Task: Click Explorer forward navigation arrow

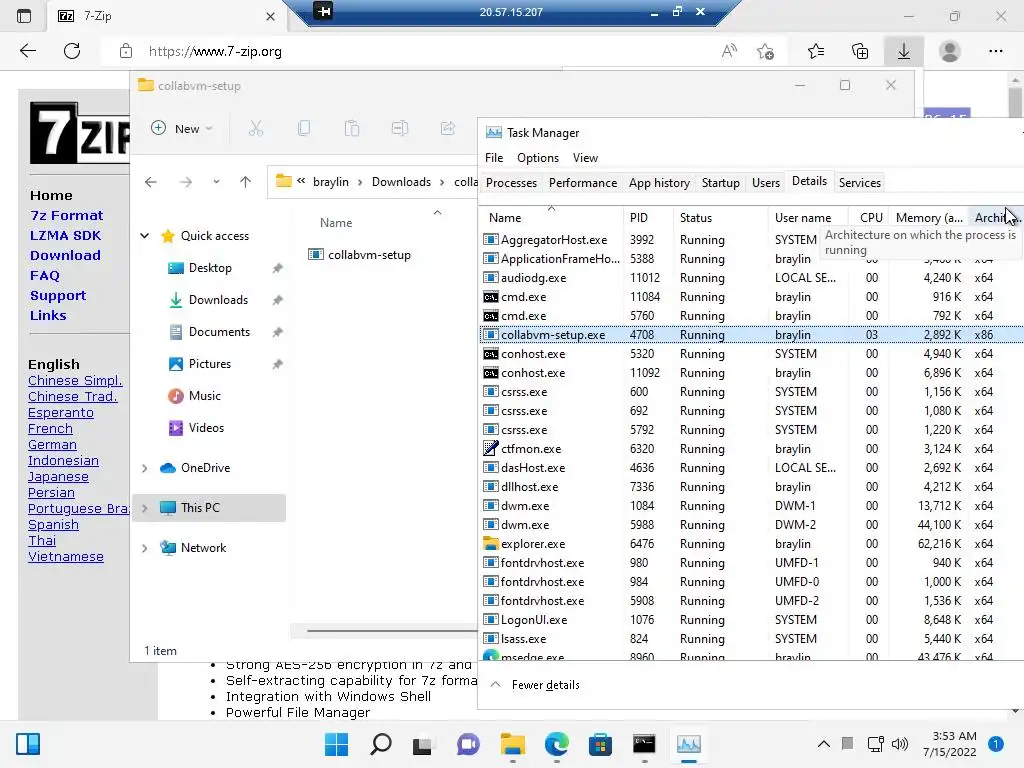Action: [186, 182]
